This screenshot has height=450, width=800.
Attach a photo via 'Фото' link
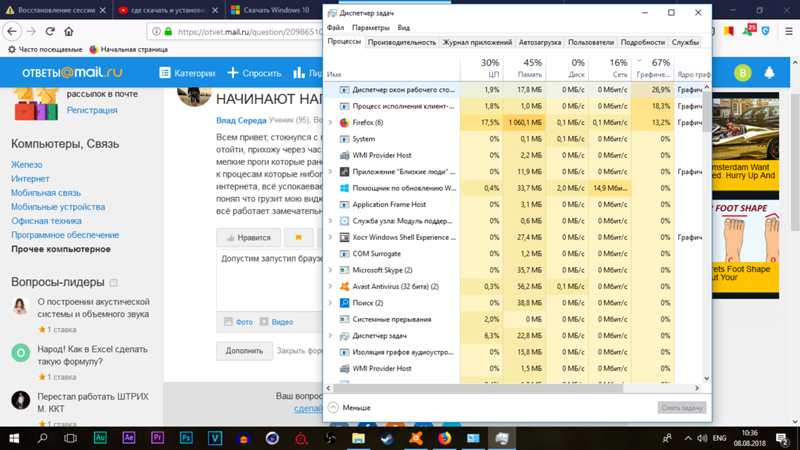(239, 322)
